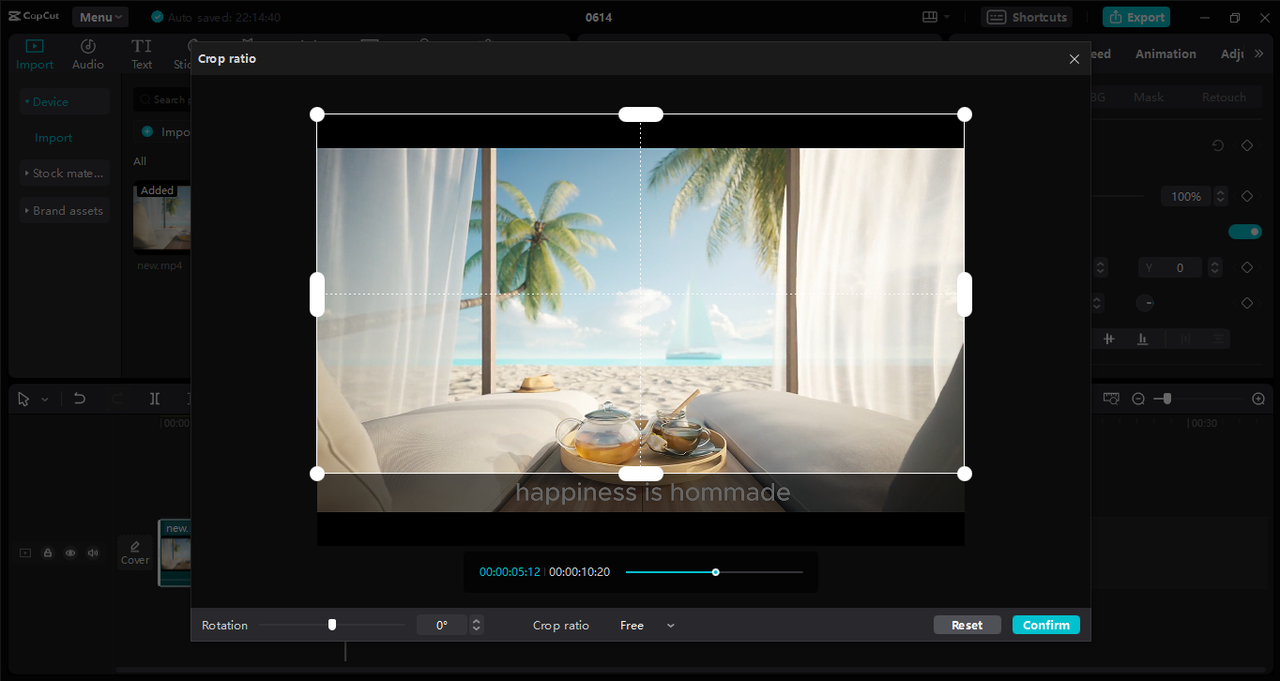
Task: Open the Shortcuts panel
Action: click(1026, 16)
